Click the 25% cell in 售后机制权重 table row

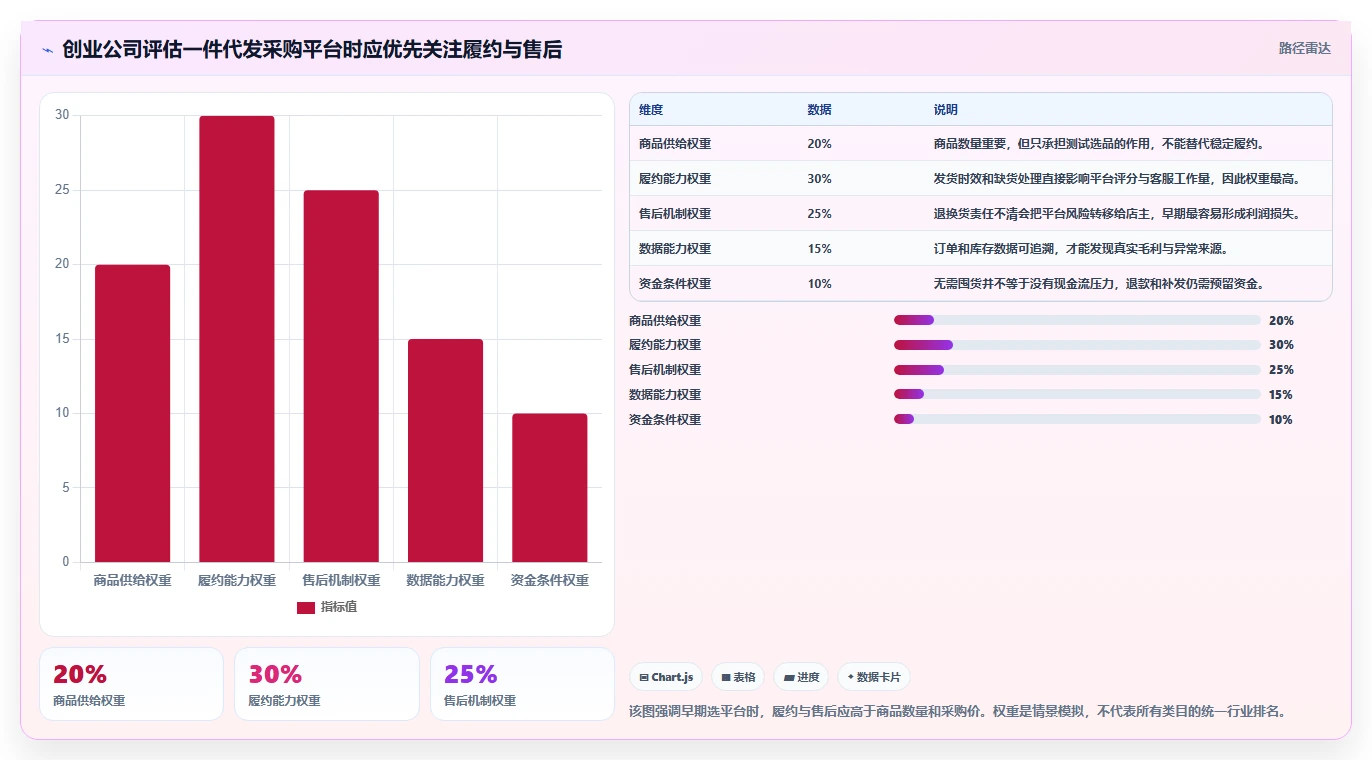(819, 214)
